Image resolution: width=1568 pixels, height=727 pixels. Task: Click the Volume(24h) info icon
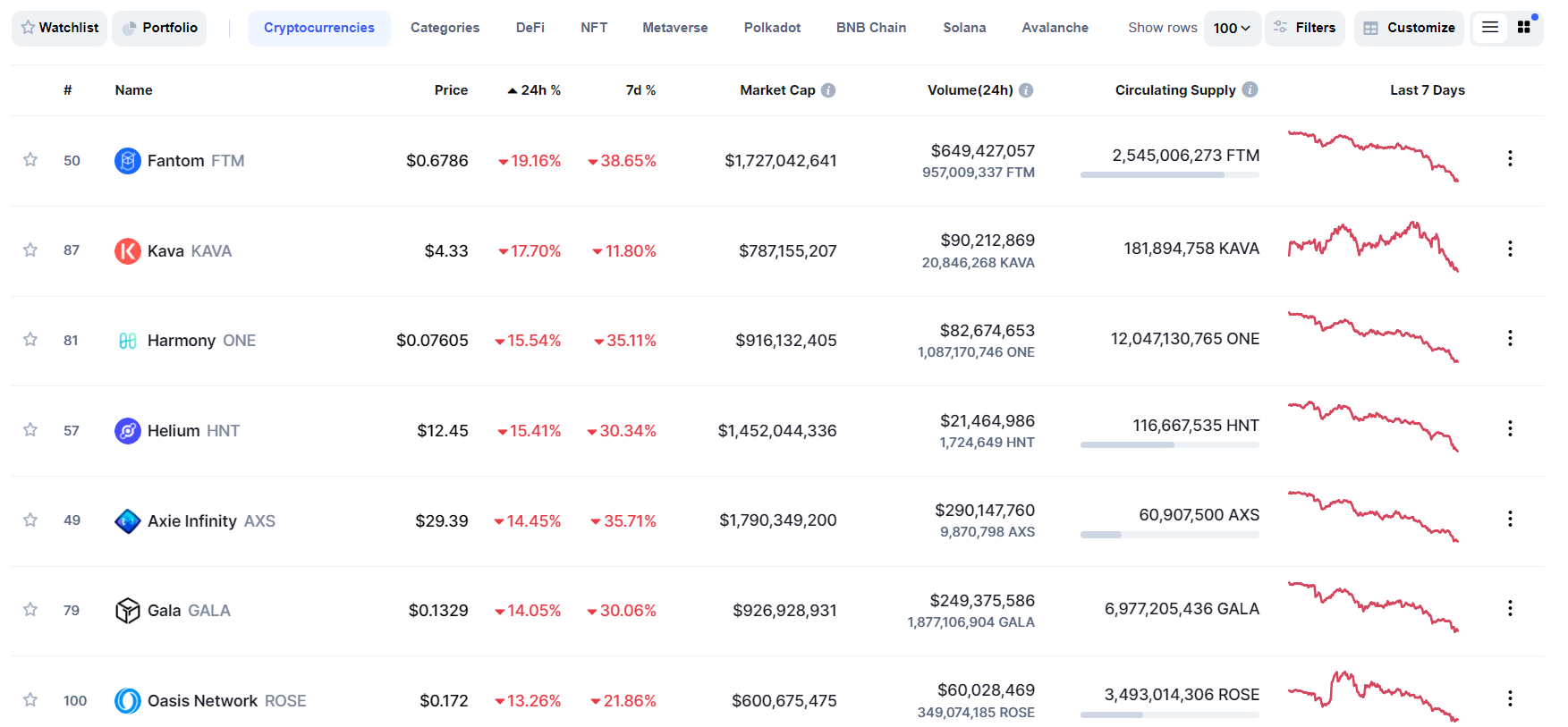[x=1026, y=90]
